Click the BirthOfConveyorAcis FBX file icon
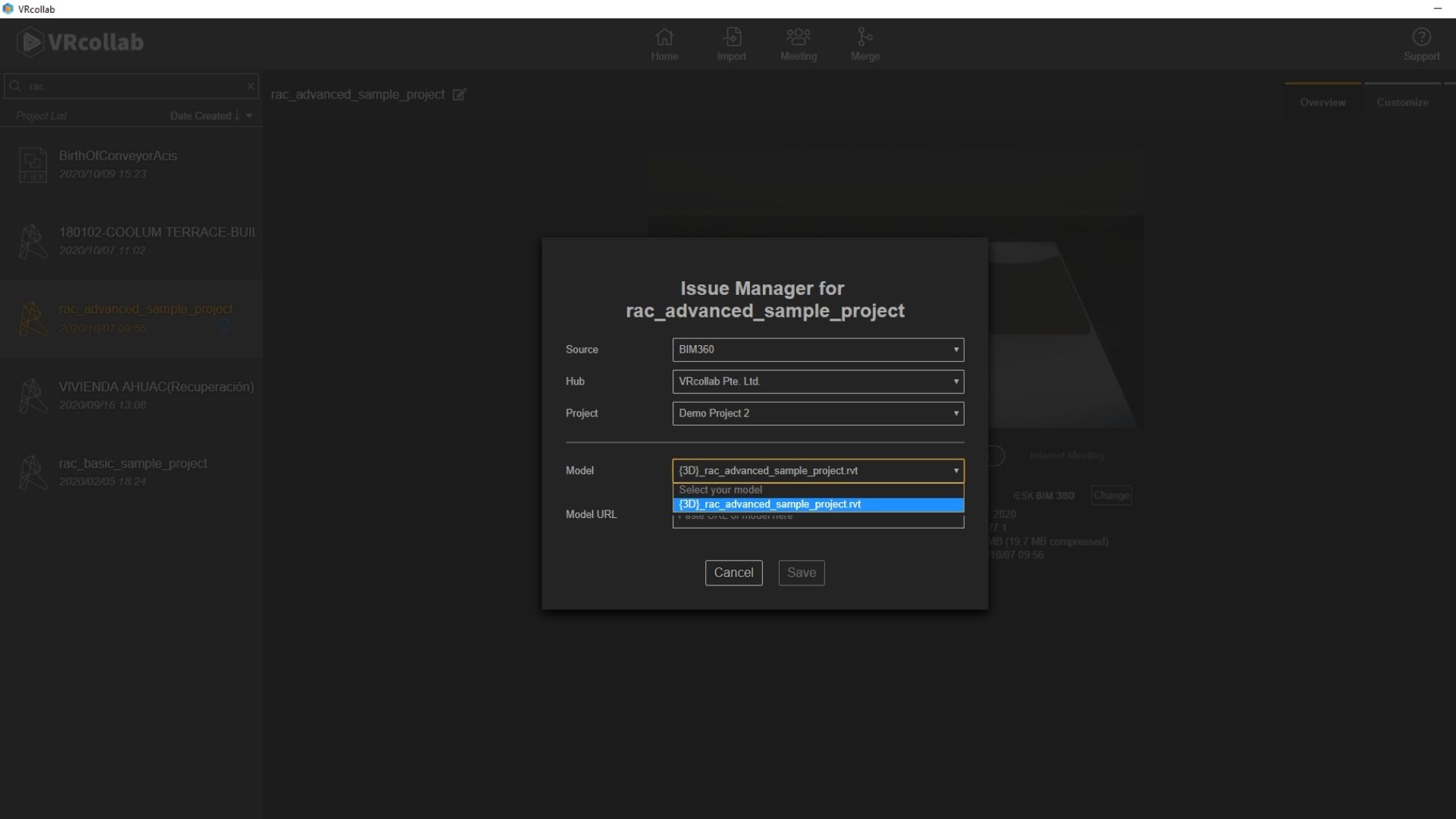Screen dimensions: 1456x819 pyautogui.click(x=33, y=164)
